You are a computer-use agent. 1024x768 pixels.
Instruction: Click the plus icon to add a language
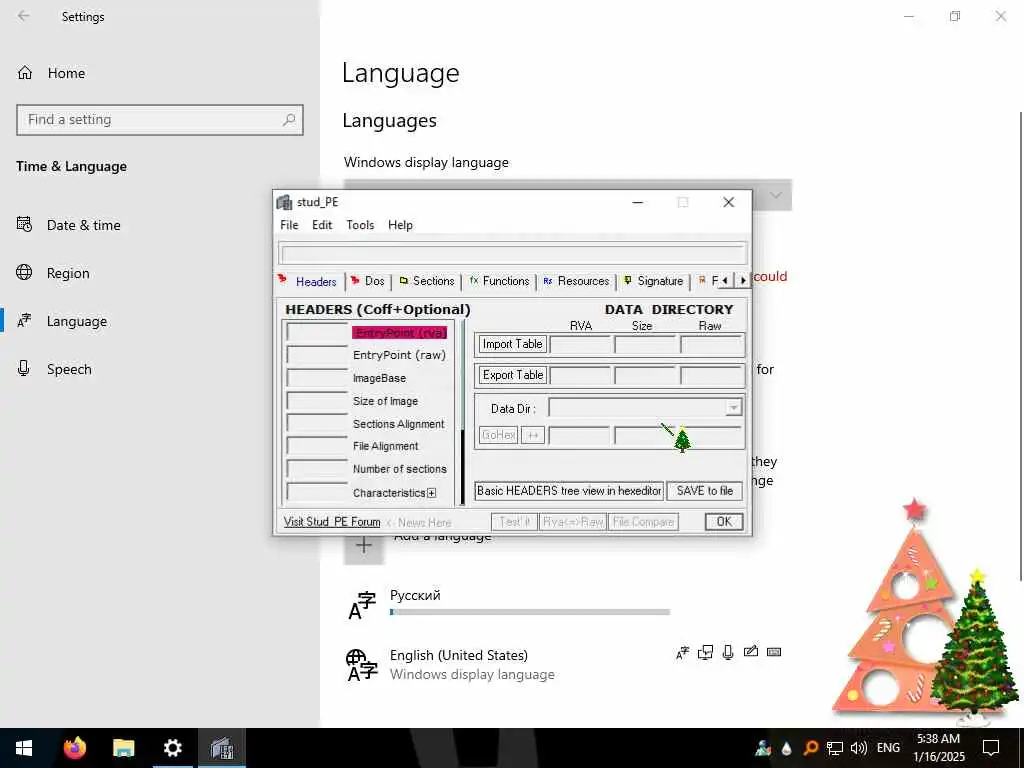coord(364,545)
